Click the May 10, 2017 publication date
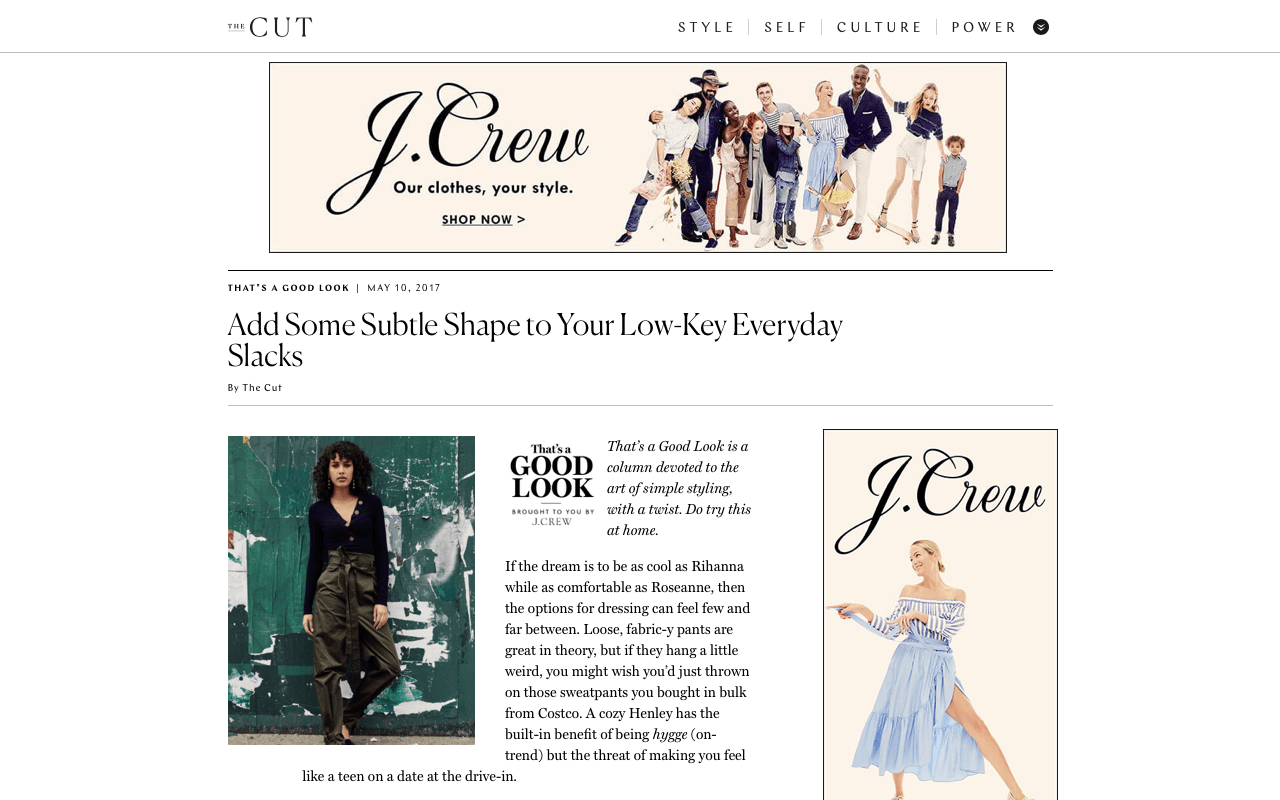This screenshot has height=800, width=1280. (x=404, y=288)
